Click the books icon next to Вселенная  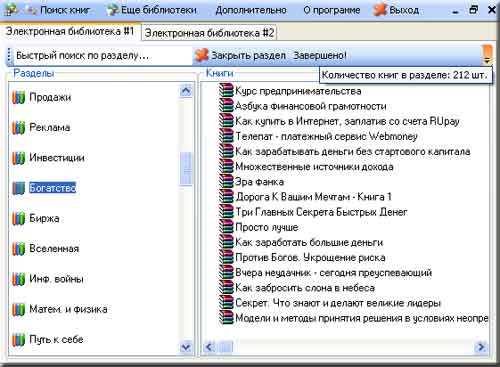[x=19, y=249]
